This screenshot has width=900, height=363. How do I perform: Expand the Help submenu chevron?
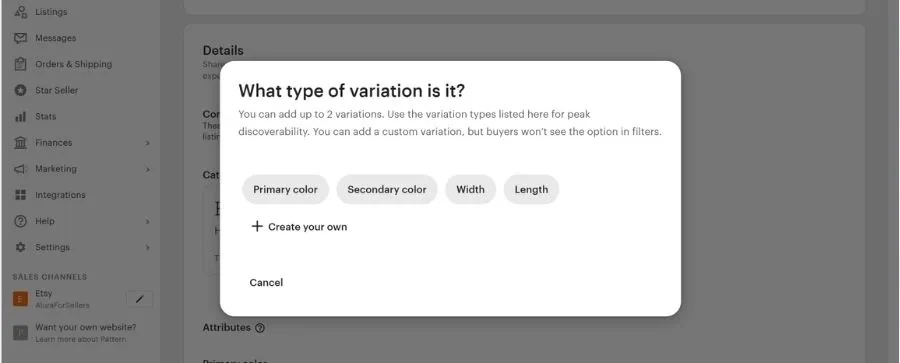pos(148,222)
